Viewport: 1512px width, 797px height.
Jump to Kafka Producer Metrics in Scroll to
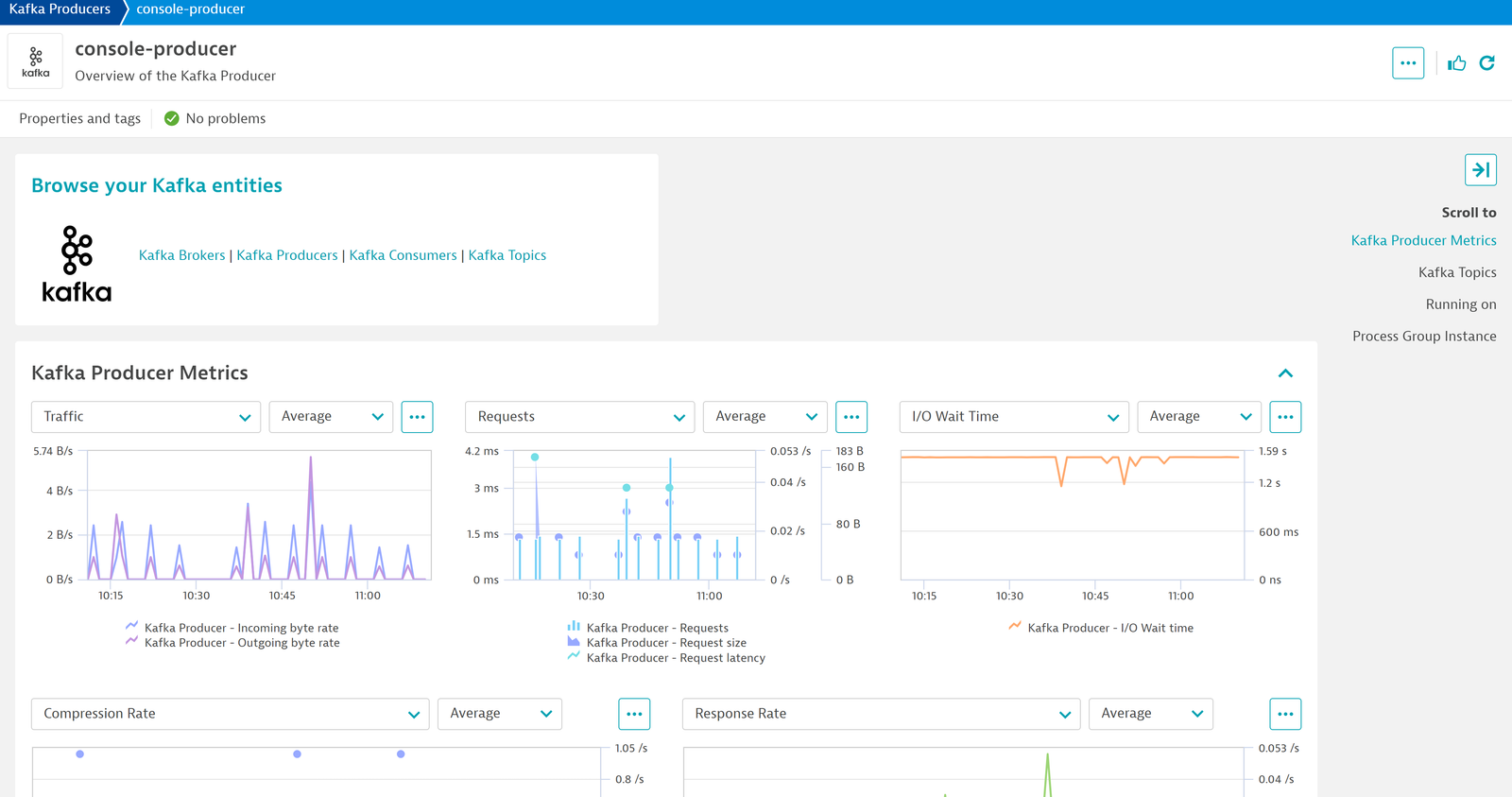(1423, 240)
